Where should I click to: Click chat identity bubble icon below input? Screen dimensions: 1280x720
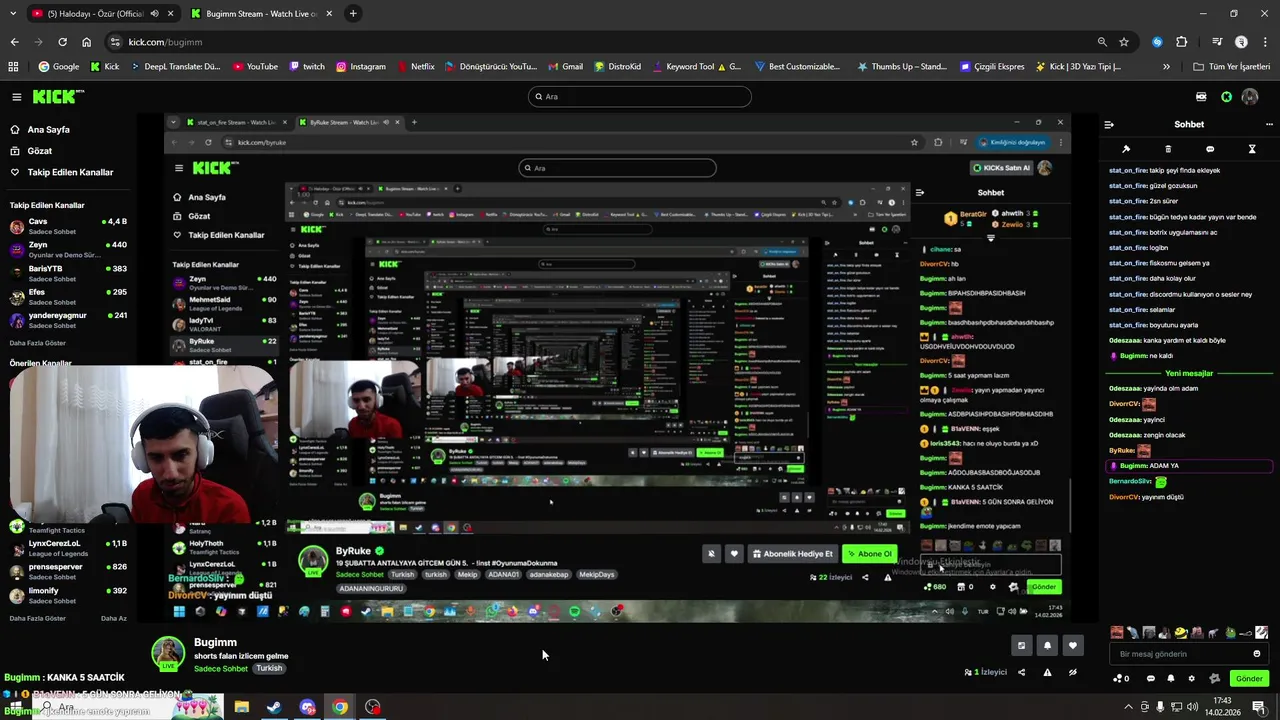coord(1151,678)
